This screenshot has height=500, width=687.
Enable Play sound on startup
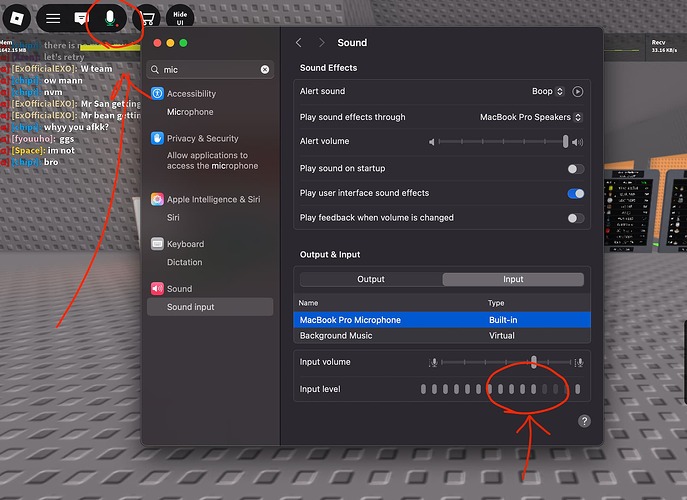pos(576,169)
